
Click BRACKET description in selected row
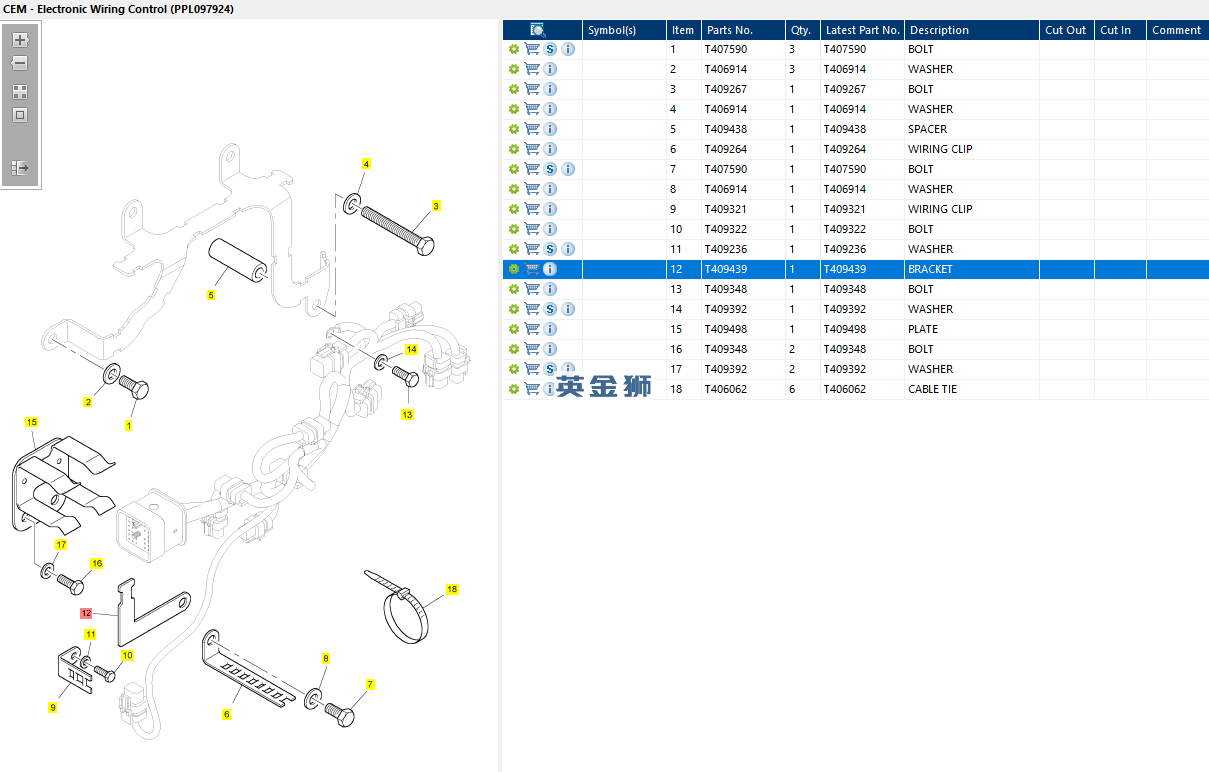point(930,269)
